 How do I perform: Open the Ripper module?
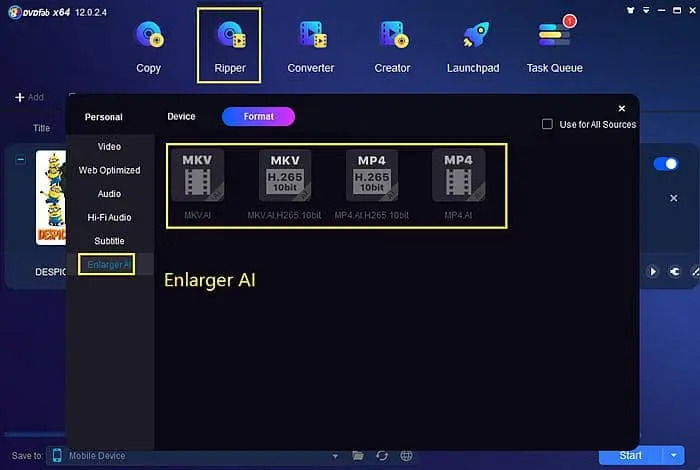click(229, 46)
